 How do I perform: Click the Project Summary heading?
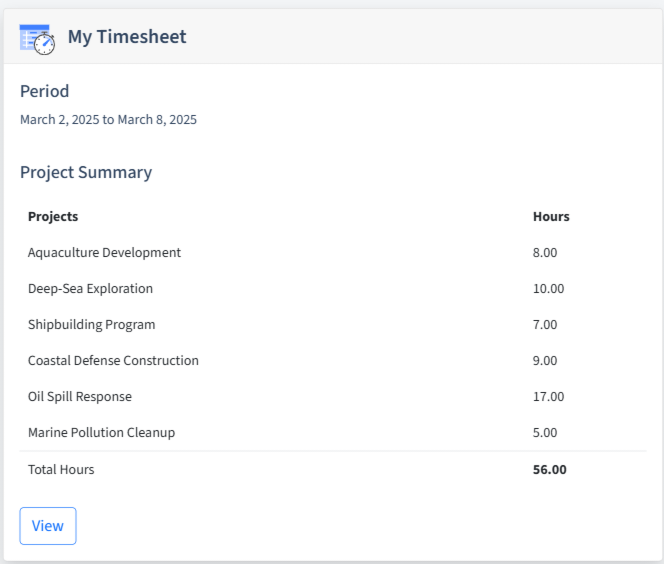click(x=86, y=172)
